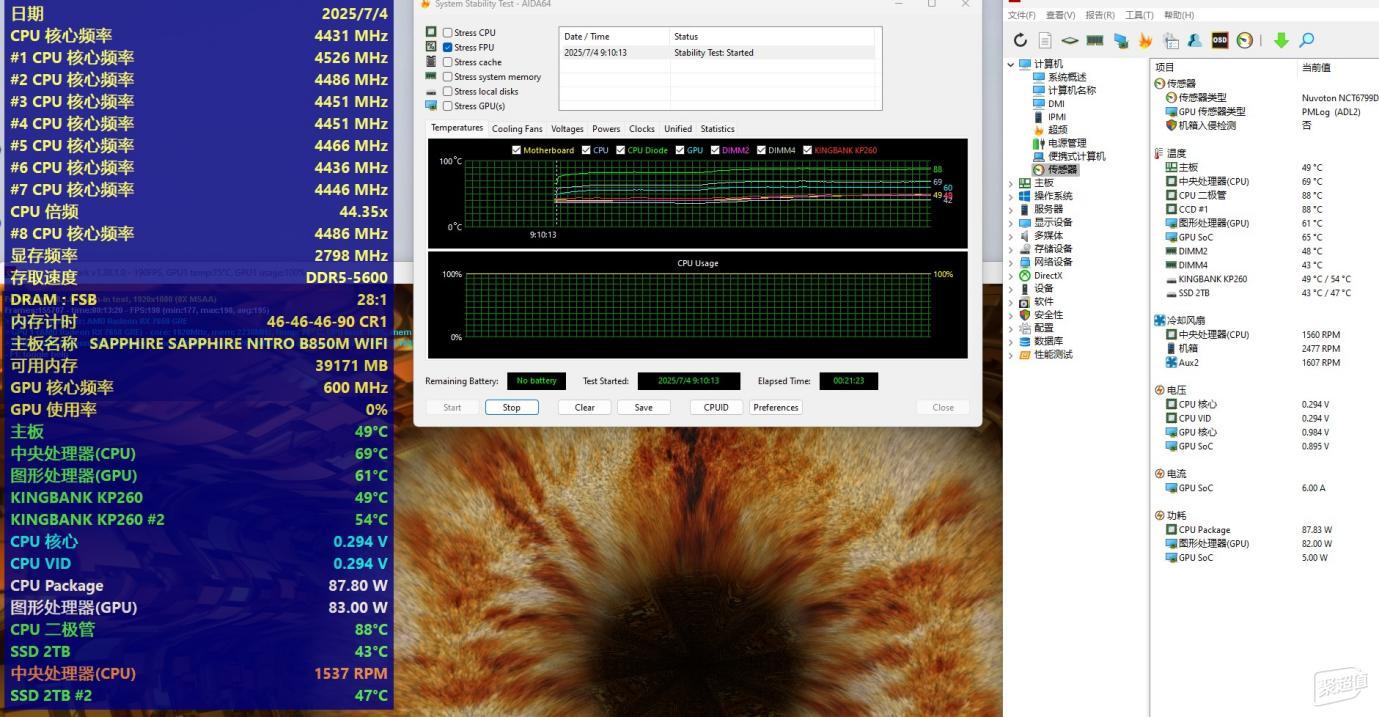Viewport: 1379px width, 717px height.
Task: Expand the 软件 tree node
Action: point(1011,302)
